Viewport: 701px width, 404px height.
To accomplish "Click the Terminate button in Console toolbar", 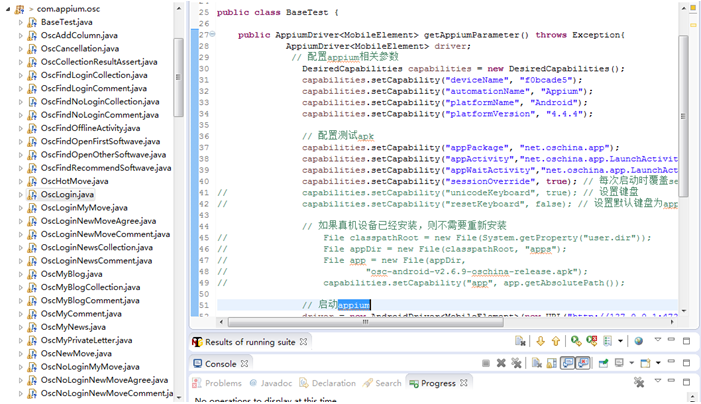I will [486, 363].
